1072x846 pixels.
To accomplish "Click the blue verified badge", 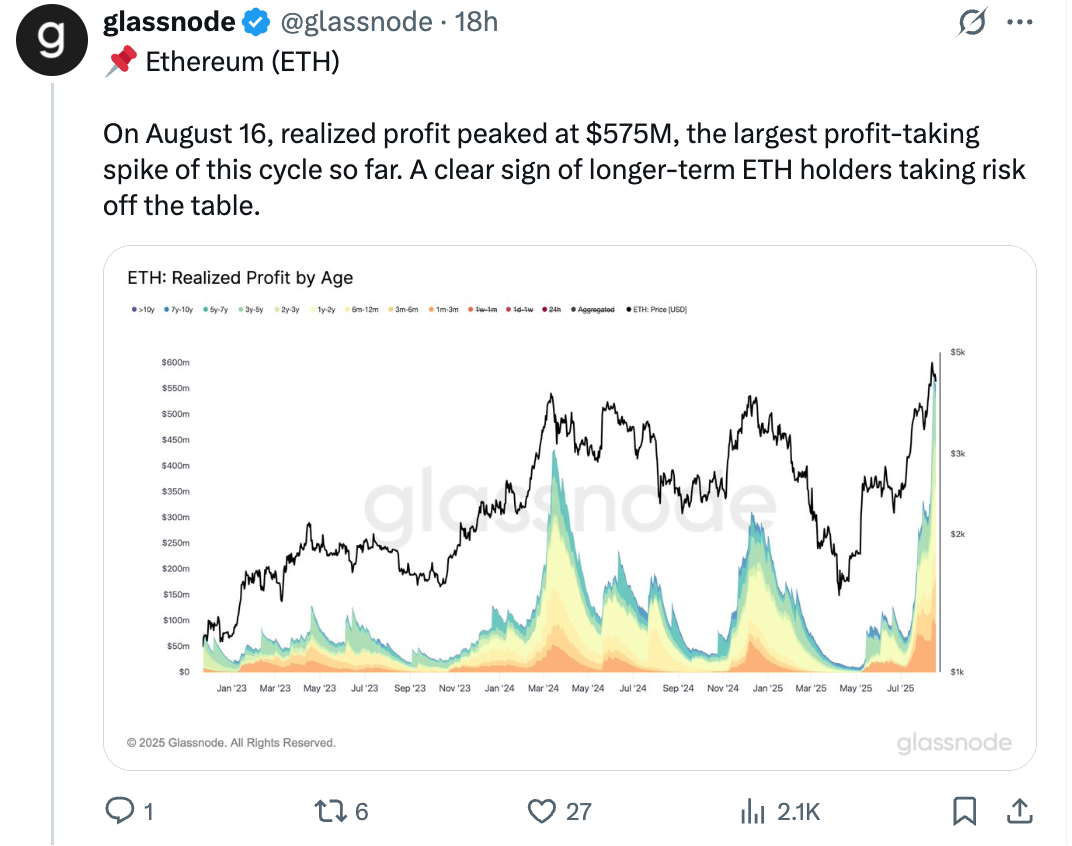I will (x=256, y=22).
